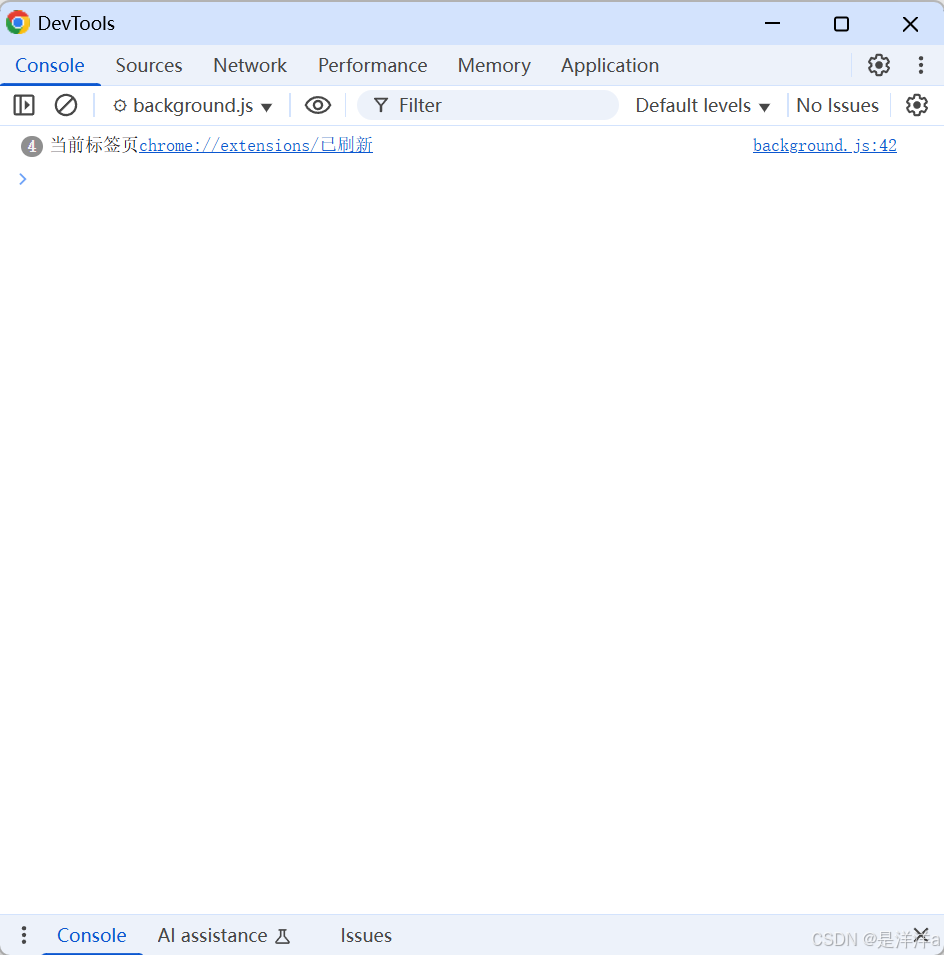This screenshot has height=955, width=944.
Task: Create a live expression with eye icon
Action: click(x=317, y=105)
